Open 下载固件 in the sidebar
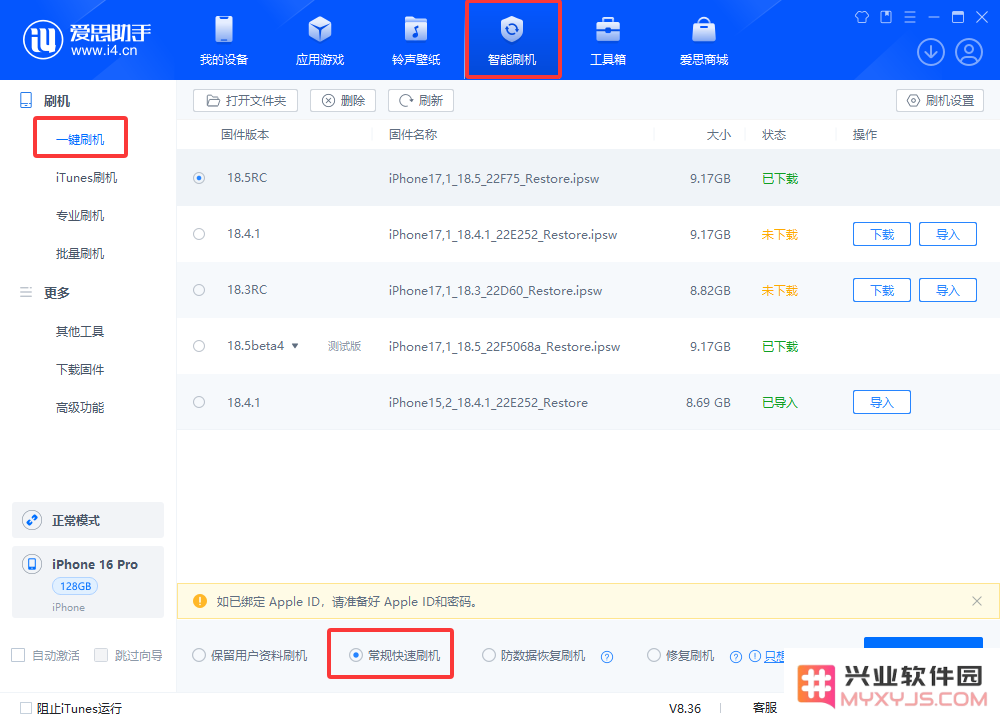The width and height of the screenshot is (1000, 723). 80,370
